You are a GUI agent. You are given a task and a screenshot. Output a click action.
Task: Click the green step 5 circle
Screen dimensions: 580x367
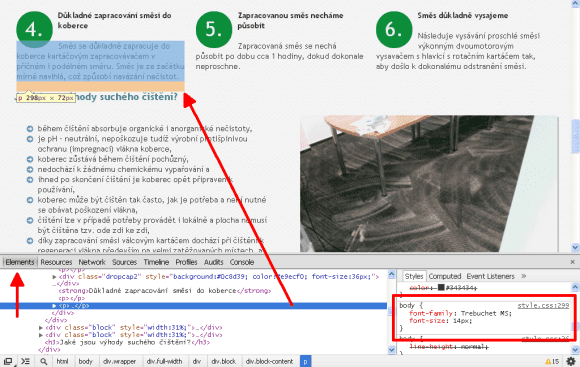click(x=214, y=29)
